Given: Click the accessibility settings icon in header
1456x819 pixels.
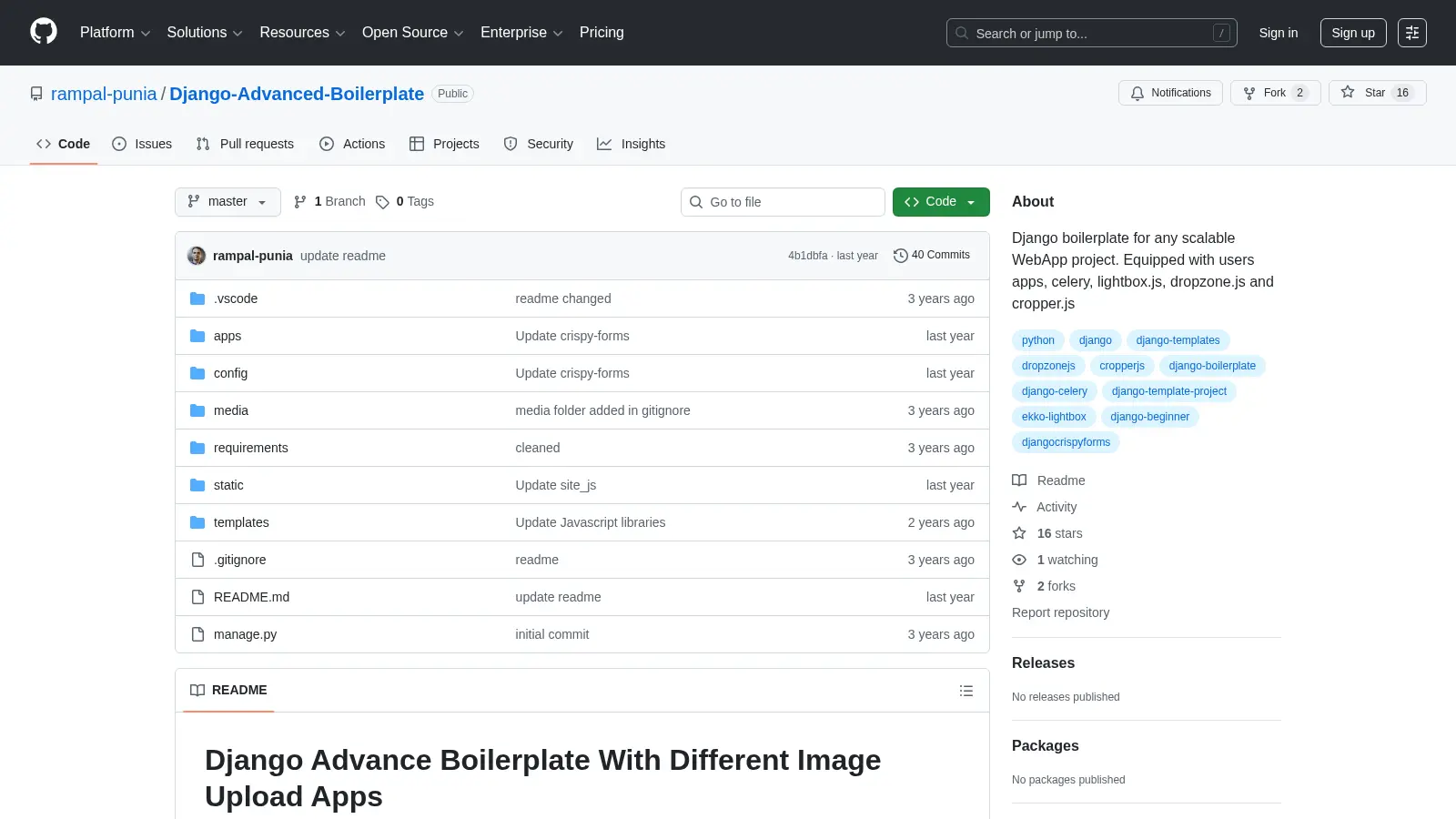Looking at the screenshot, I should click(x=1412, y=33).
